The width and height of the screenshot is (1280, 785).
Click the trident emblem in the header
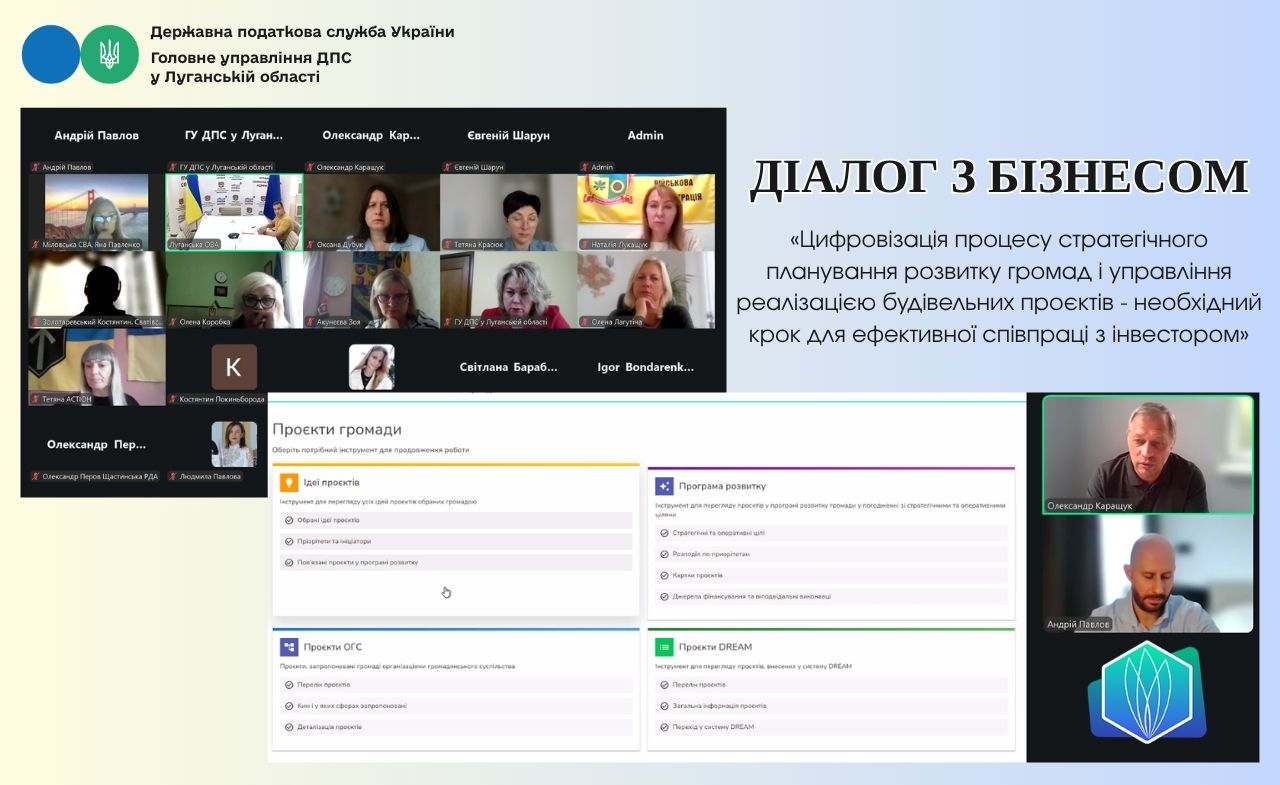tap(109, 54)
